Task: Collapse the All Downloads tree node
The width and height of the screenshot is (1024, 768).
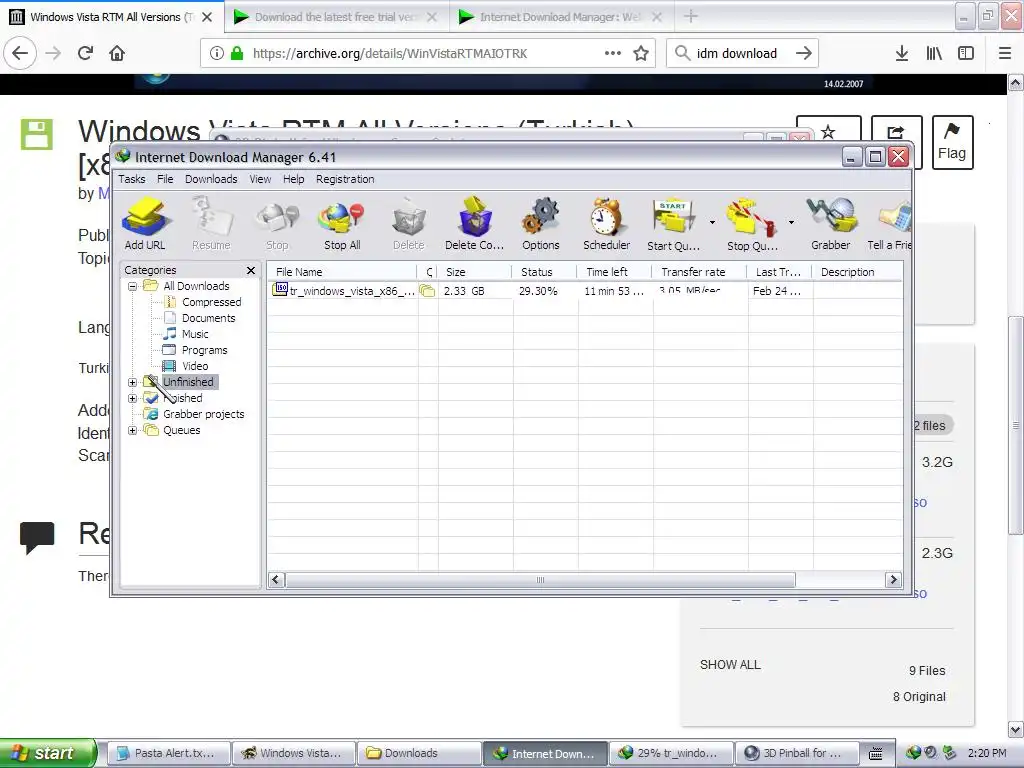Action: (132, 286)
